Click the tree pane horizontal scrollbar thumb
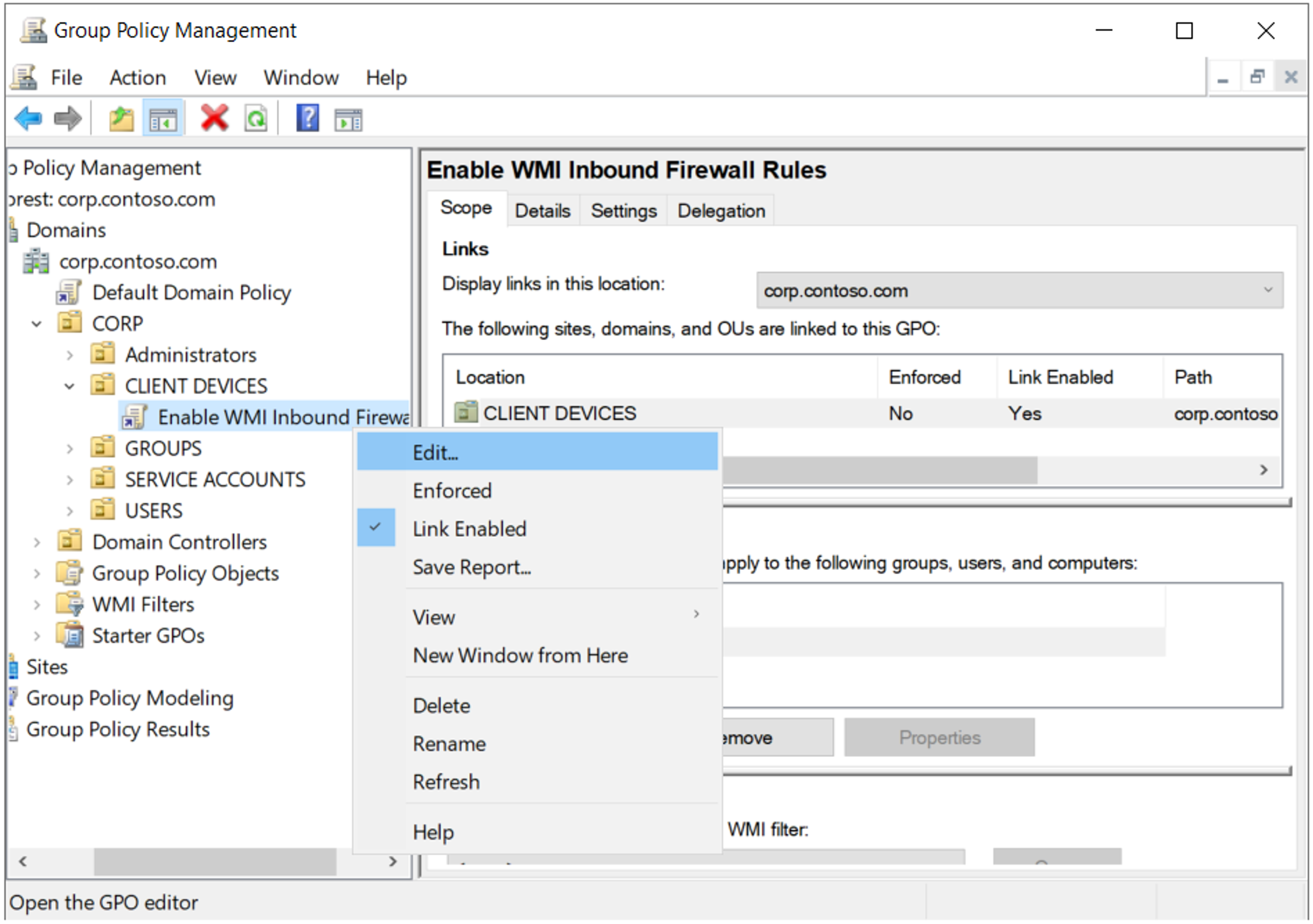The width and height of the screenshot is (1313, 924). tap(215, 861)
